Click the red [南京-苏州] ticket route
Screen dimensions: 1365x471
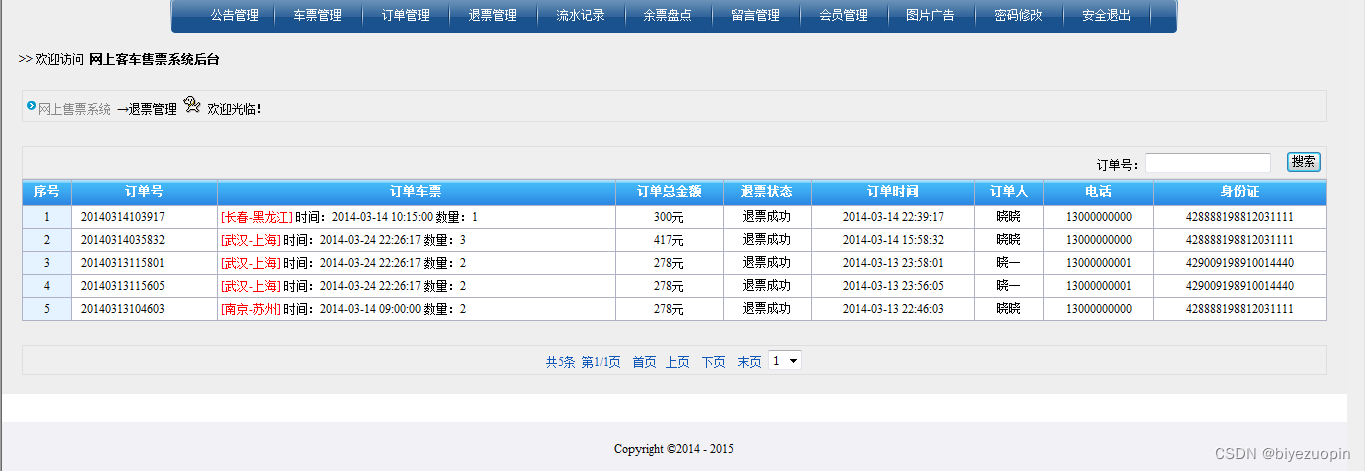[251, 309]
